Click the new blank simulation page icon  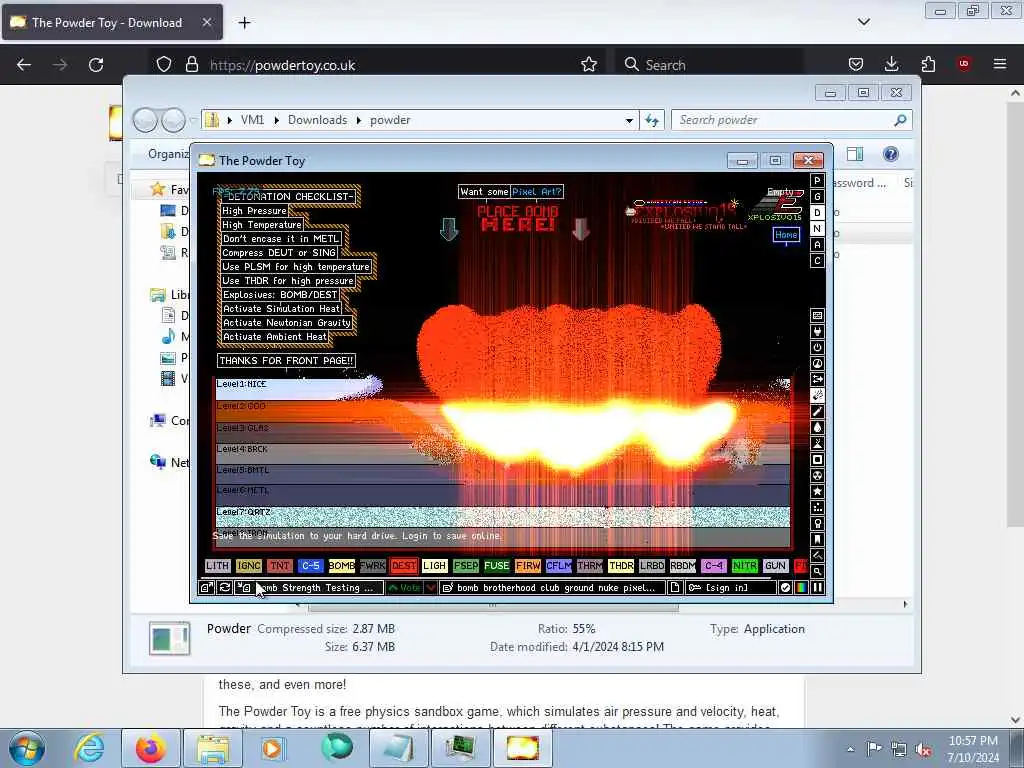coord(675,588)
